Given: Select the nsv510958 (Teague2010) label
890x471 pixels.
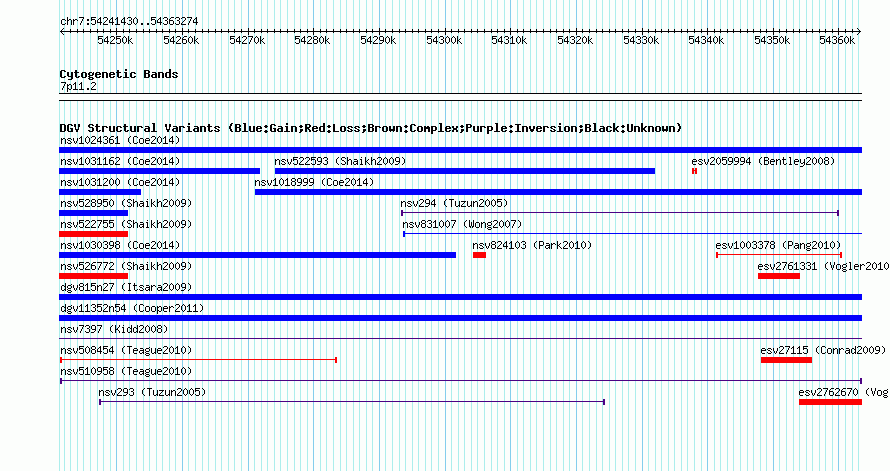Looking at the screenshot, I should point(126,371).
